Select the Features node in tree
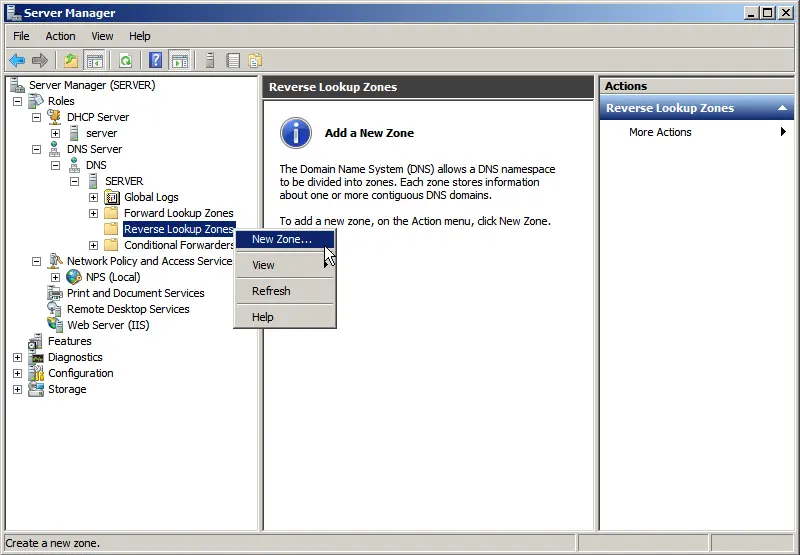800x555 pixels. 69,341
